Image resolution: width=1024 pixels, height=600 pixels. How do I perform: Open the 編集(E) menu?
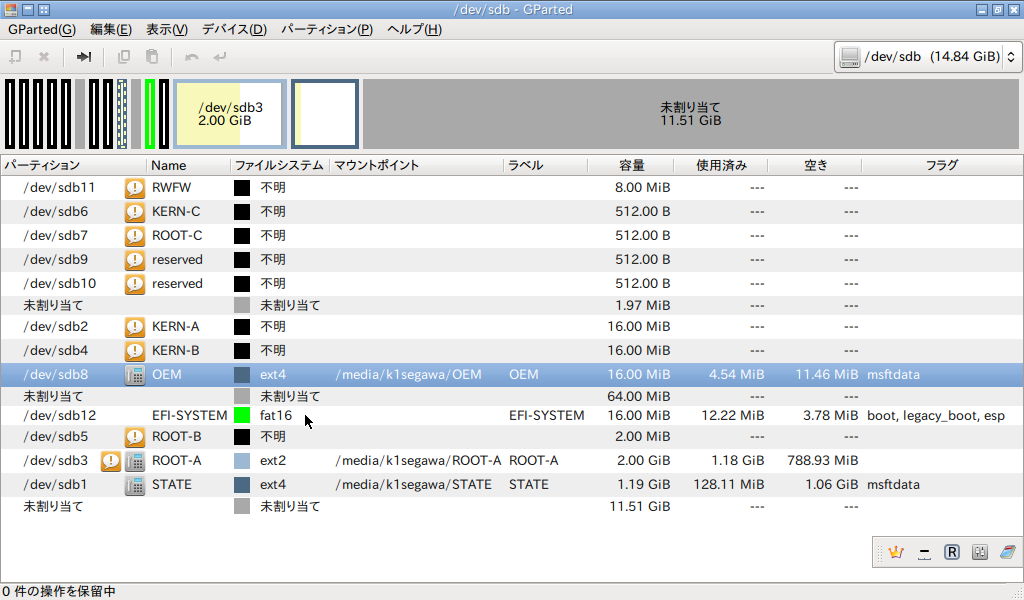coord(110,29)
